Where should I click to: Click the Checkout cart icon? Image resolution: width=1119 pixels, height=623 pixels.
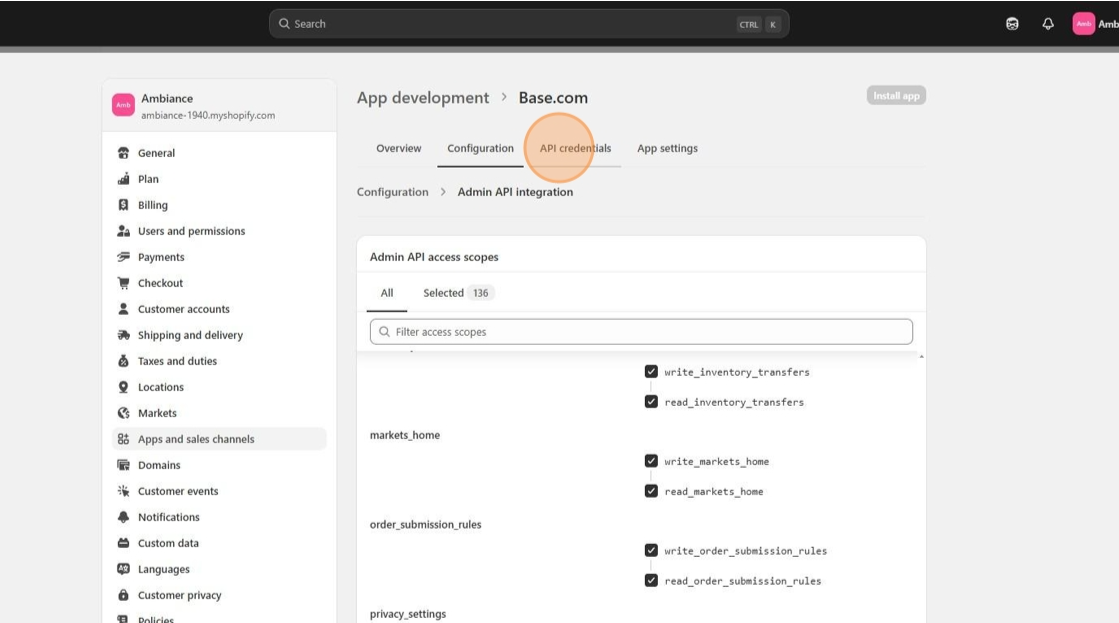(x=124, y=283)
